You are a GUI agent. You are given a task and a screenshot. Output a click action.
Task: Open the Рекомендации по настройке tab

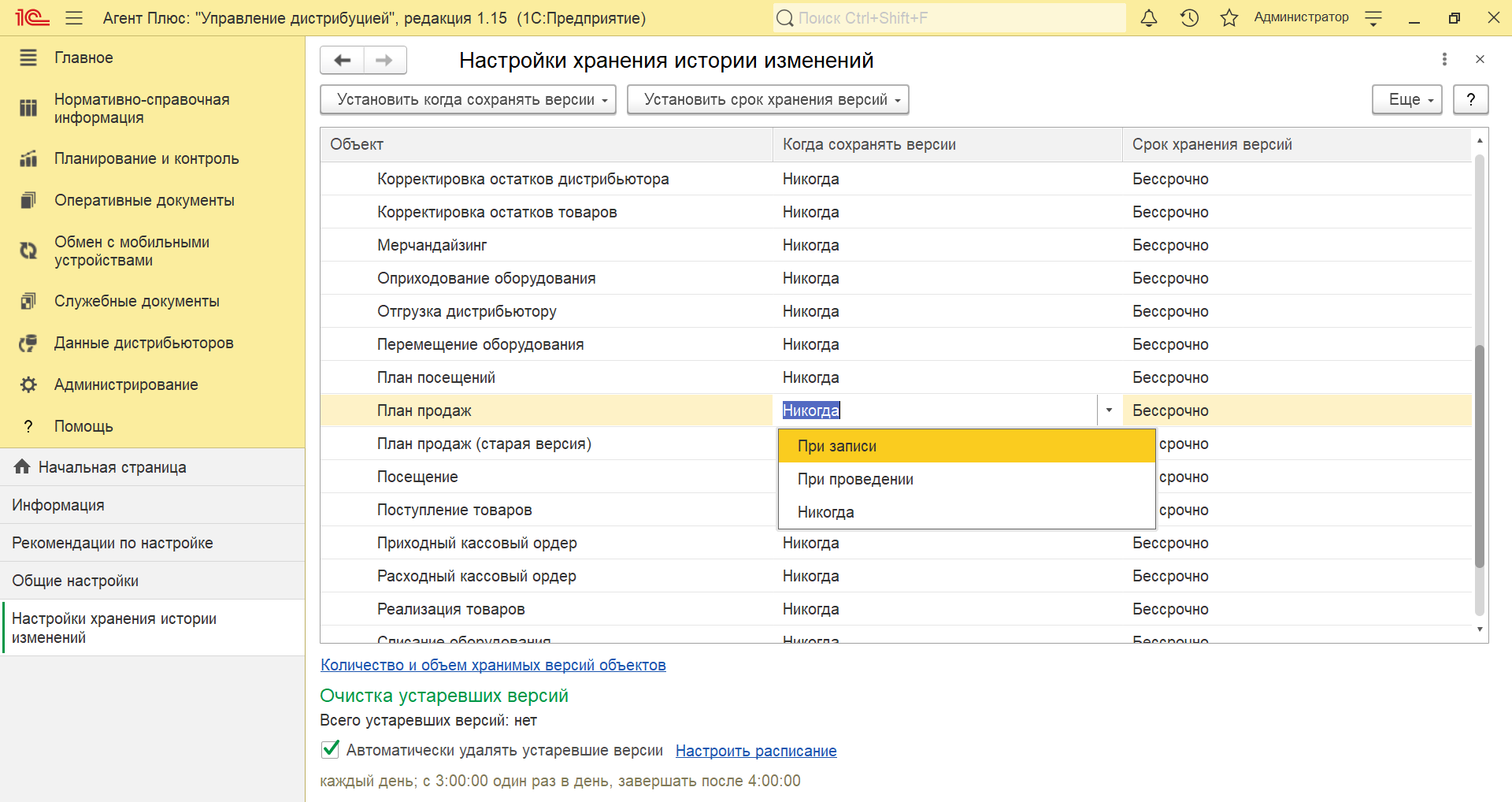[153, 543]
